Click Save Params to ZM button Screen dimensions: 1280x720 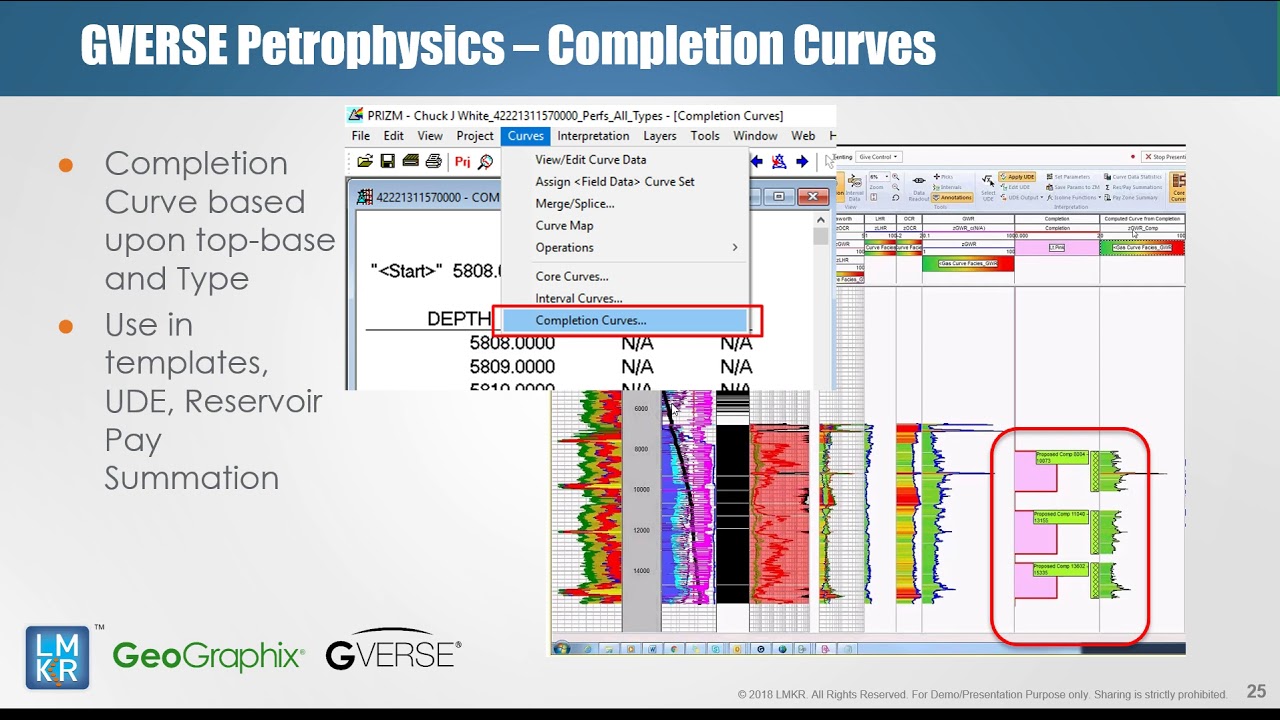tap(1073, 187)
